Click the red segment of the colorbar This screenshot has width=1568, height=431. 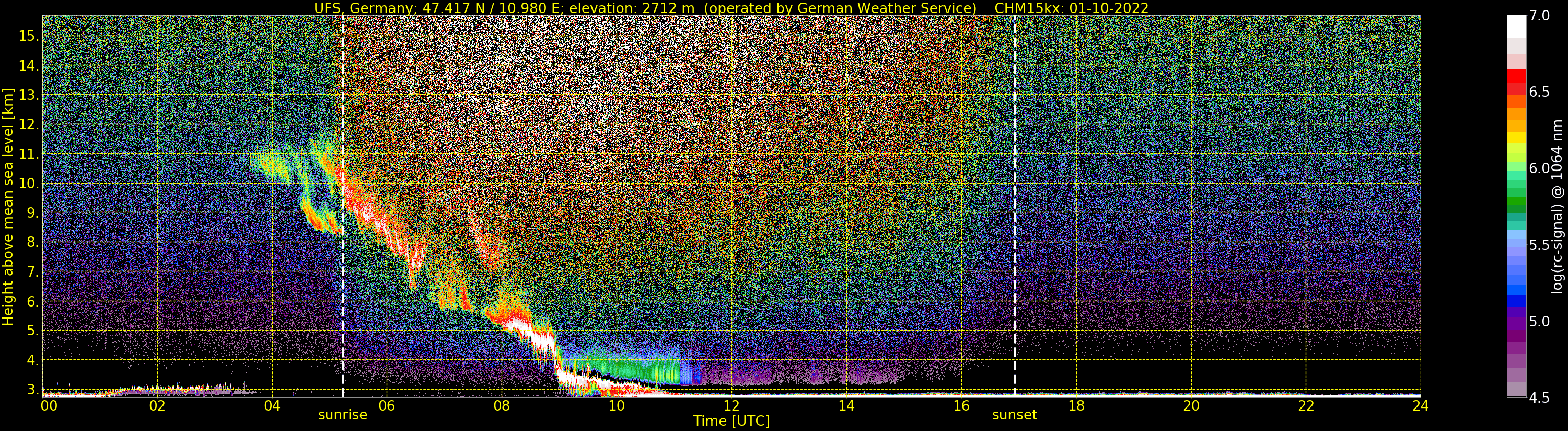click(x=1517, y=77)
